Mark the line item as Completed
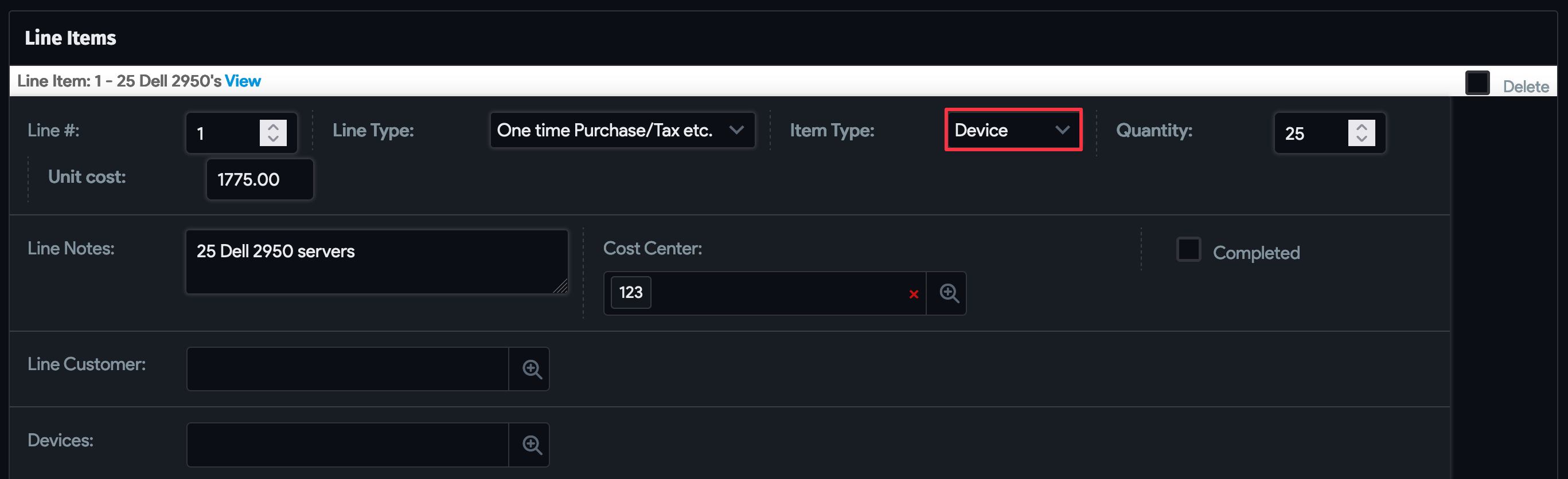The height and width of the screenshot is (479, 1568). [x=1188, y=249]
